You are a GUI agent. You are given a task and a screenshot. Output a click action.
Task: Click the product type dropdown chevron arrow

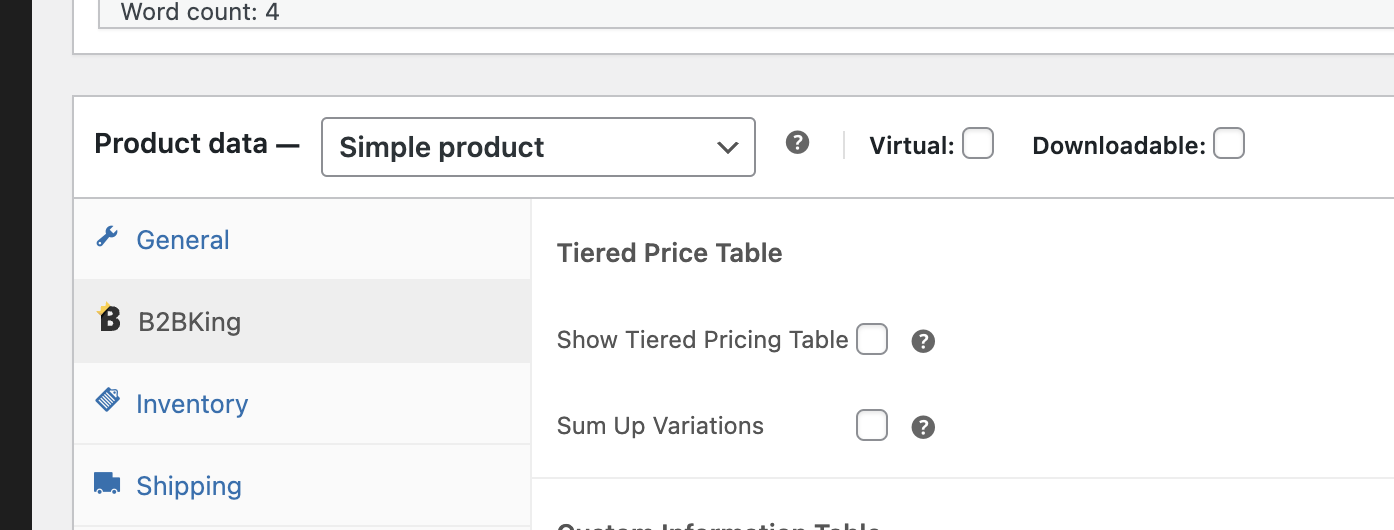(x=728, y=148)
